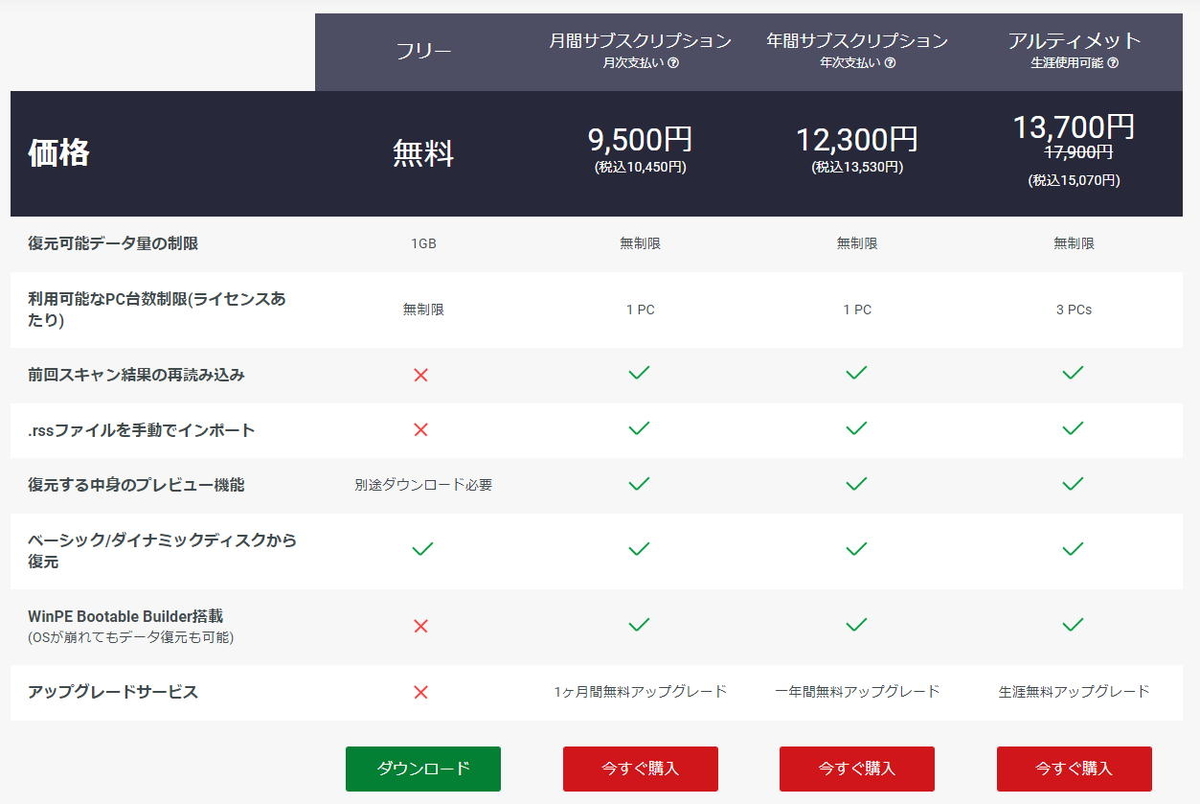
Task: Click the checkmark under 月間サブスクリプション for preview feature
Action: [639, 483]
